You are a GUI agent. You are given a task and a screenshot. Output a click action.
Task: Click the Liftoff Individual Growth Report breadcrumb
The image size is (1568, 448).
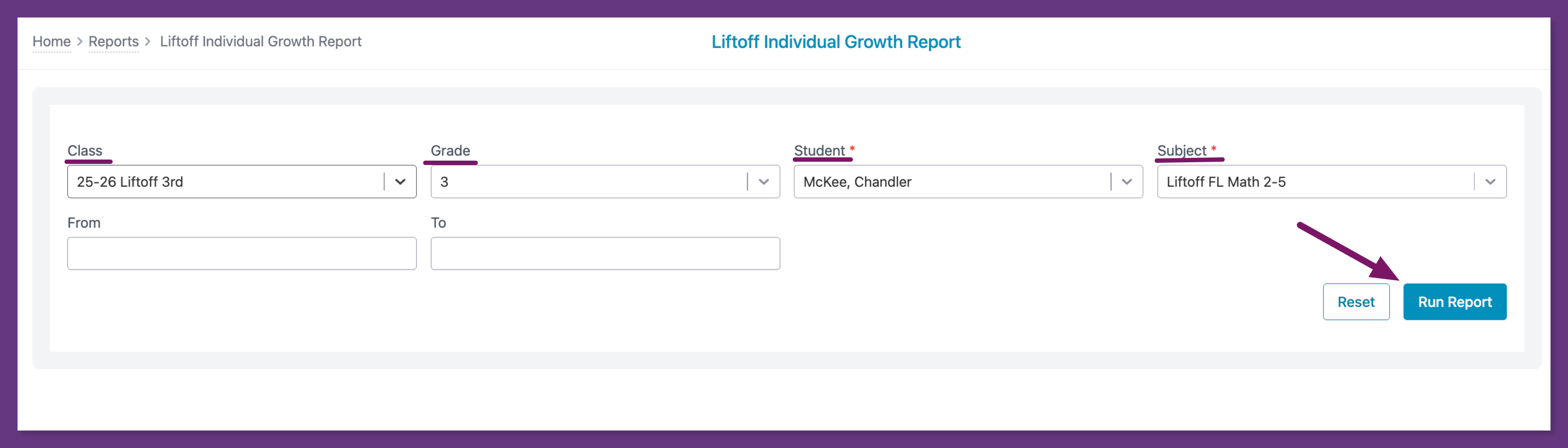coord(261,42)
